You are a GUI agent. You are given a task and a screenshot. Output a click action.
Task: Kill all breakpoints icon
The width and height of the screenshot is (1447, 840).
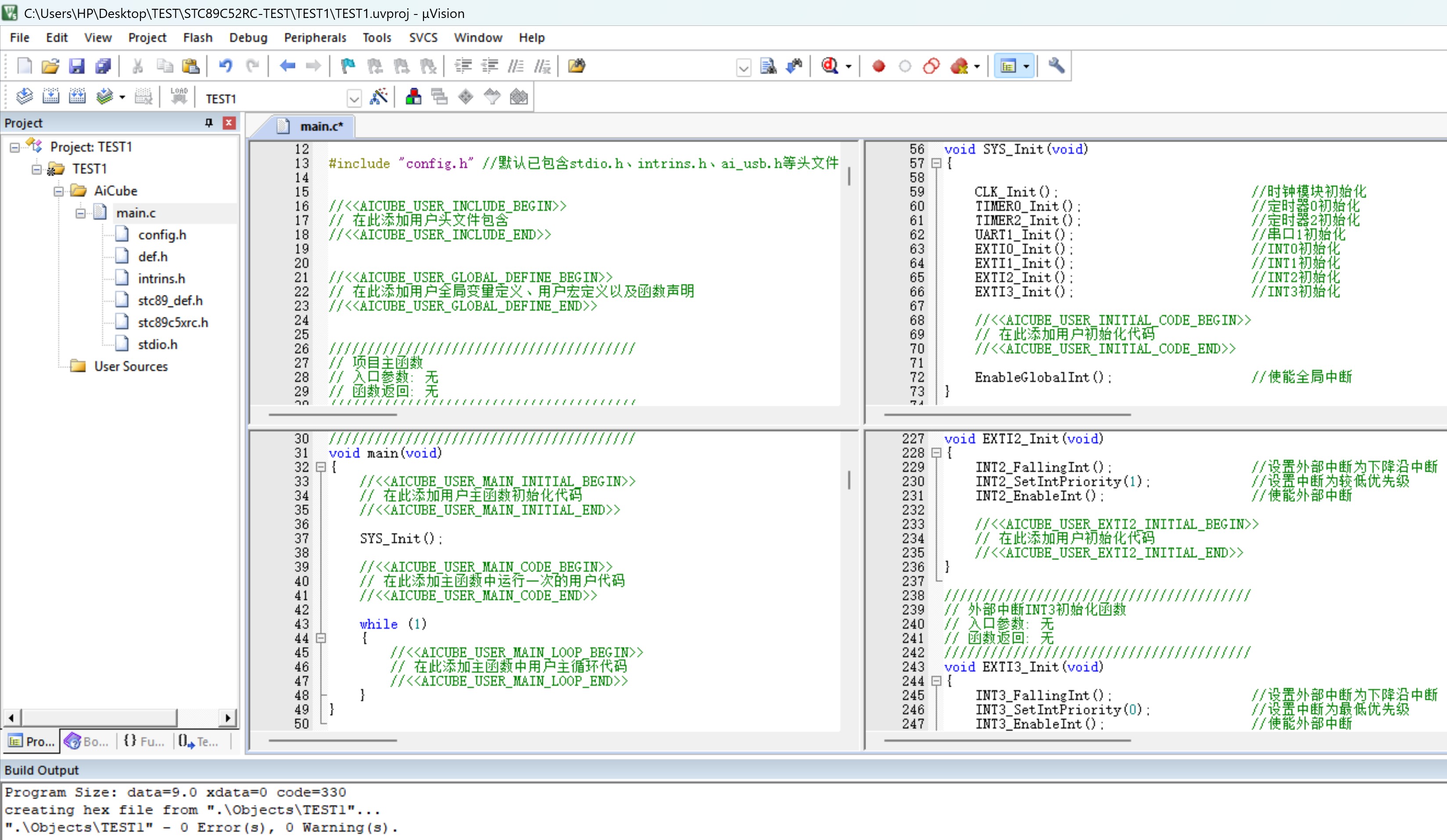[x=959, y=66]
